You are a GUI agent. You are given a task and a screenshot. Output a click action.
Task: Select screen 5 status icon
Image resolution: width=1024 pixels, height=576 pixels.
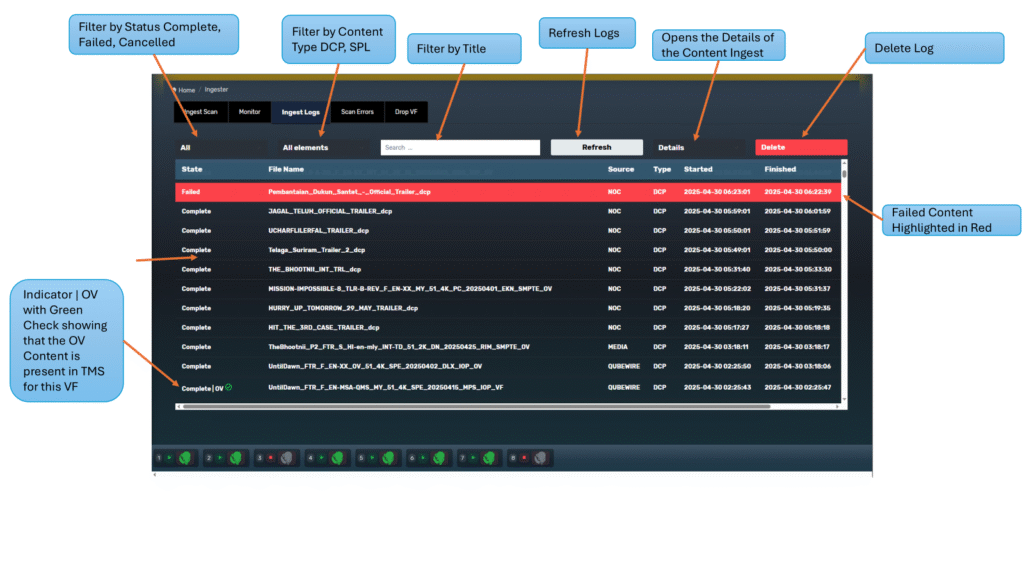(x=388, y=458)
